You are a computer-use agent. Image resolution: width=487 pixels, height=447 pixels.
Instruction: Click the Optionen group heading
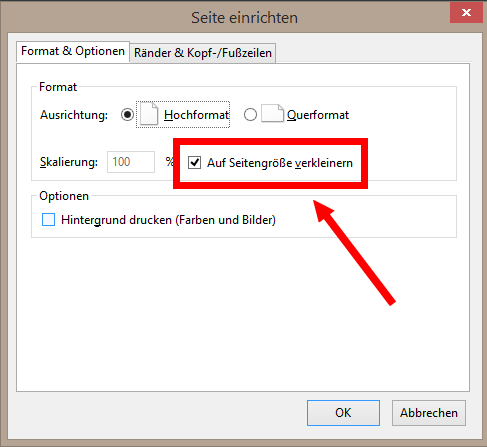click(x=64, y=196)
